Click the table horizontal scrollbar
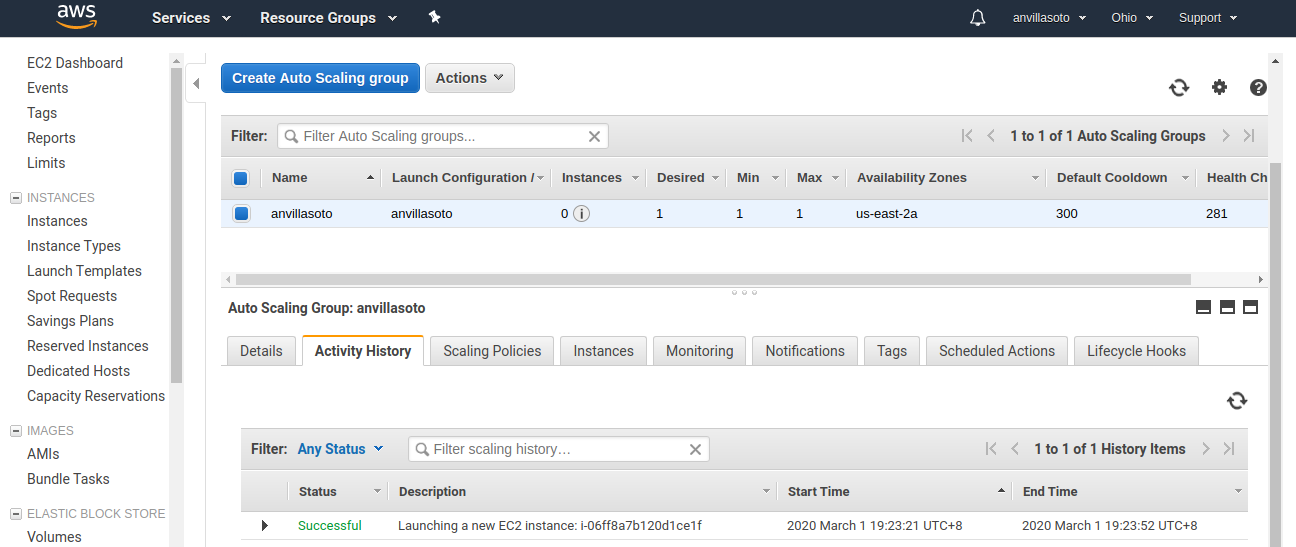The image size is (1296, 547). 713,280
